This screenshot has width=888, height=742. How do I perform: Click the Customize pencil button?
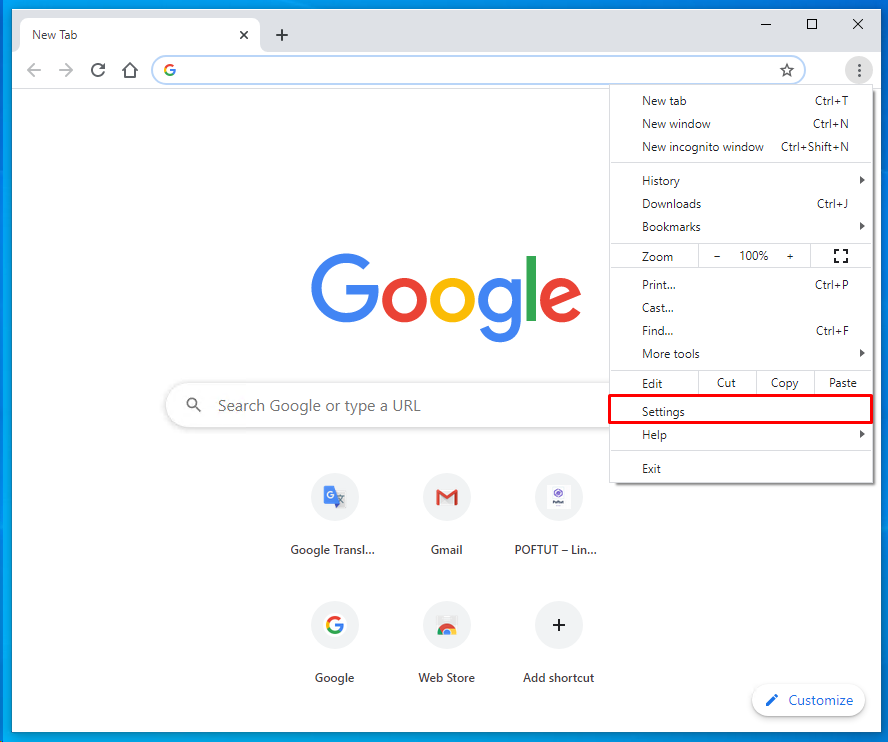[x=808, y=700]
